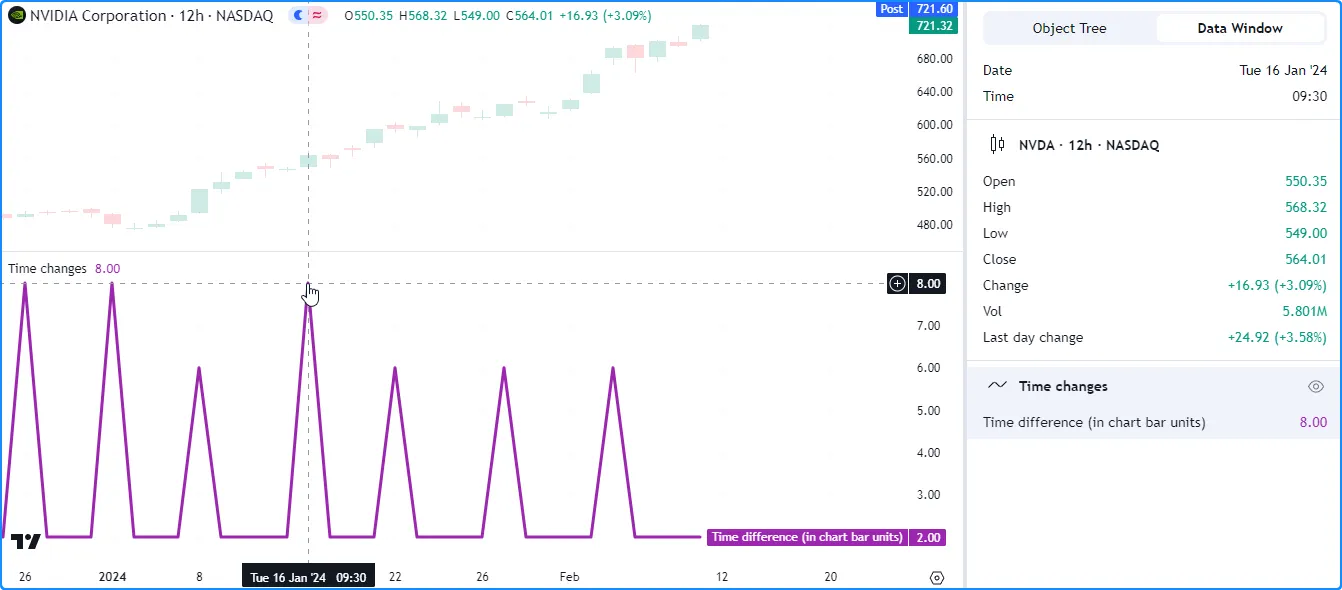Select the NVDA · 12h · NASDAQ data header

coord(1088,145)
